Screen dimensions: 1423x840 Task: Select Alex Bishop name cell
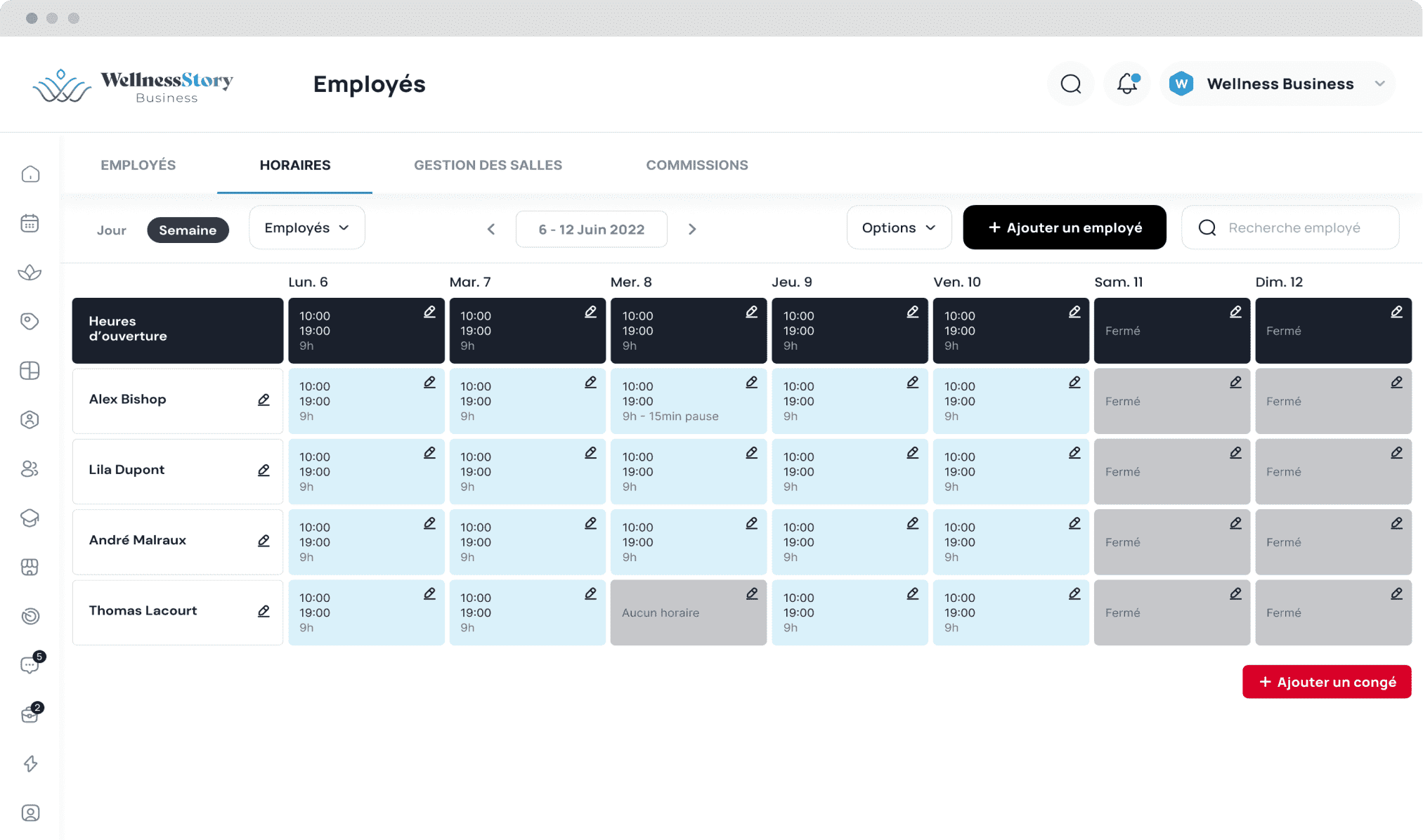pyautogui.click(x=178, y=401)
